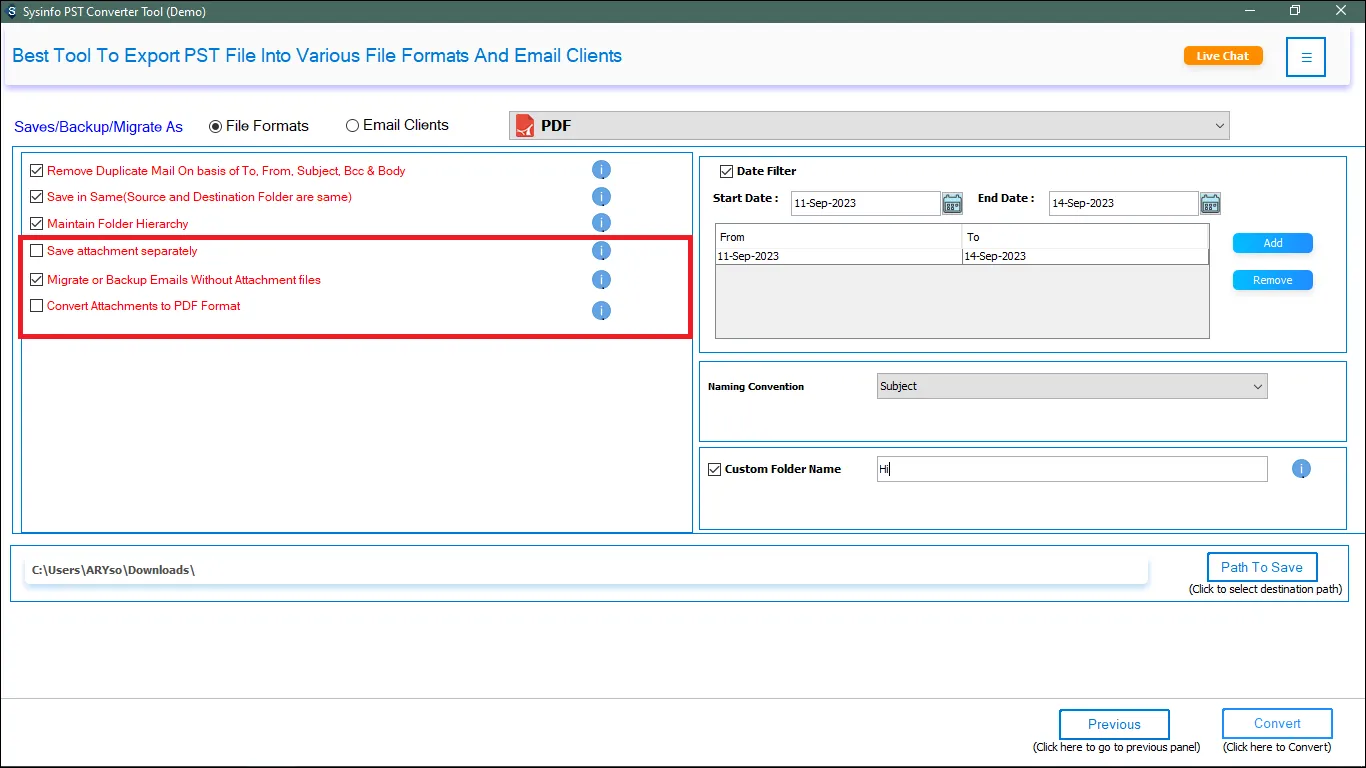1366x768 pixels.
Task: Uncheck the Date Filter checkbox
Action: pyautogui.click(x=727, y=171)
